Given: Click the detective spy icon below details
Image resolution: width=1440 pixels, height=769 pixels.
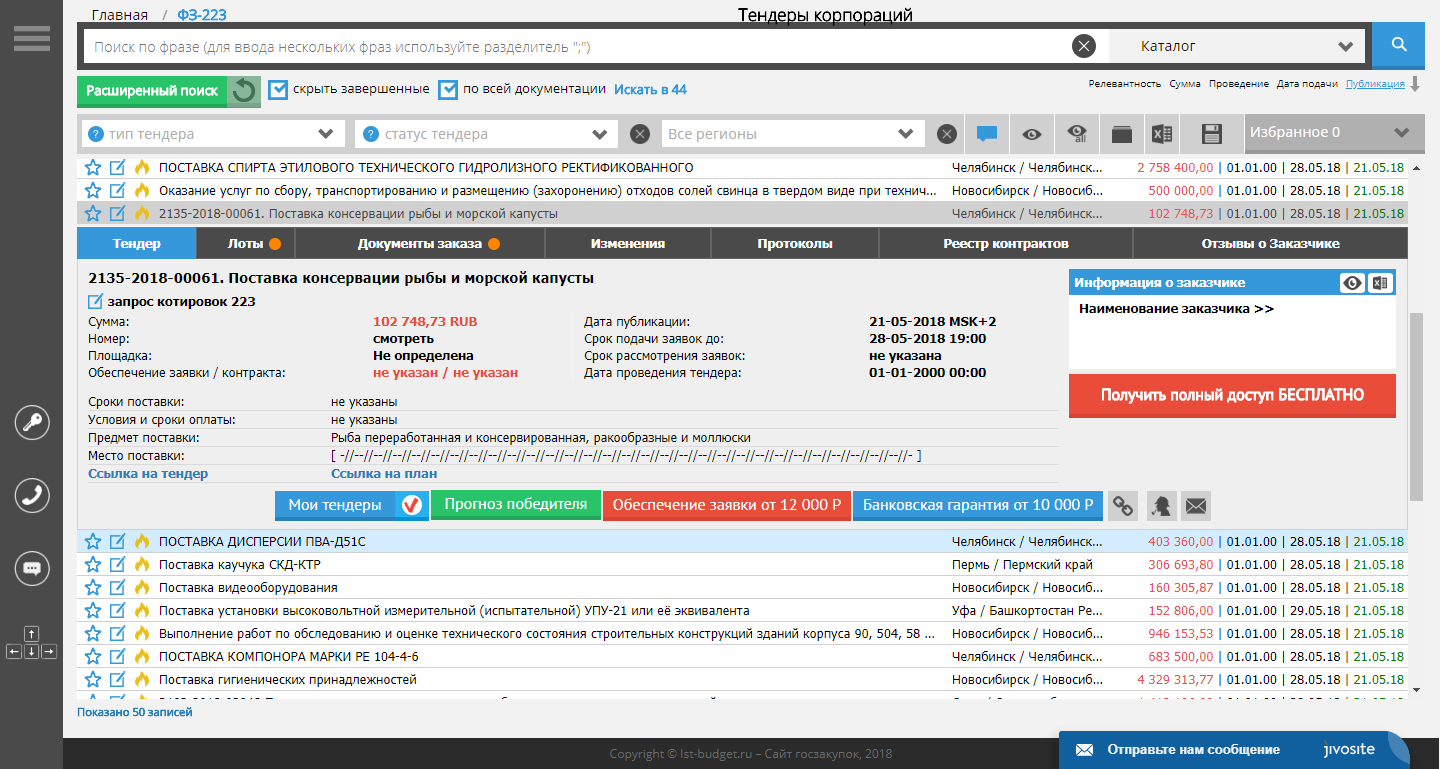Looking at the screenshot, I should coord(1160,505).
